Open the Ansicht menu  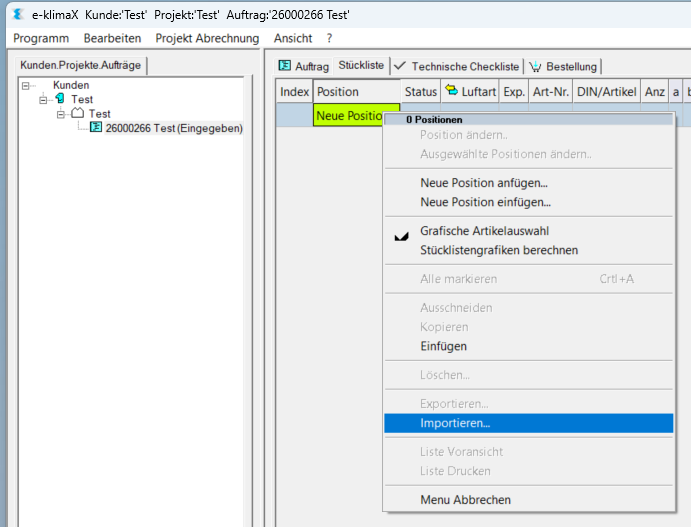point(293,38)
